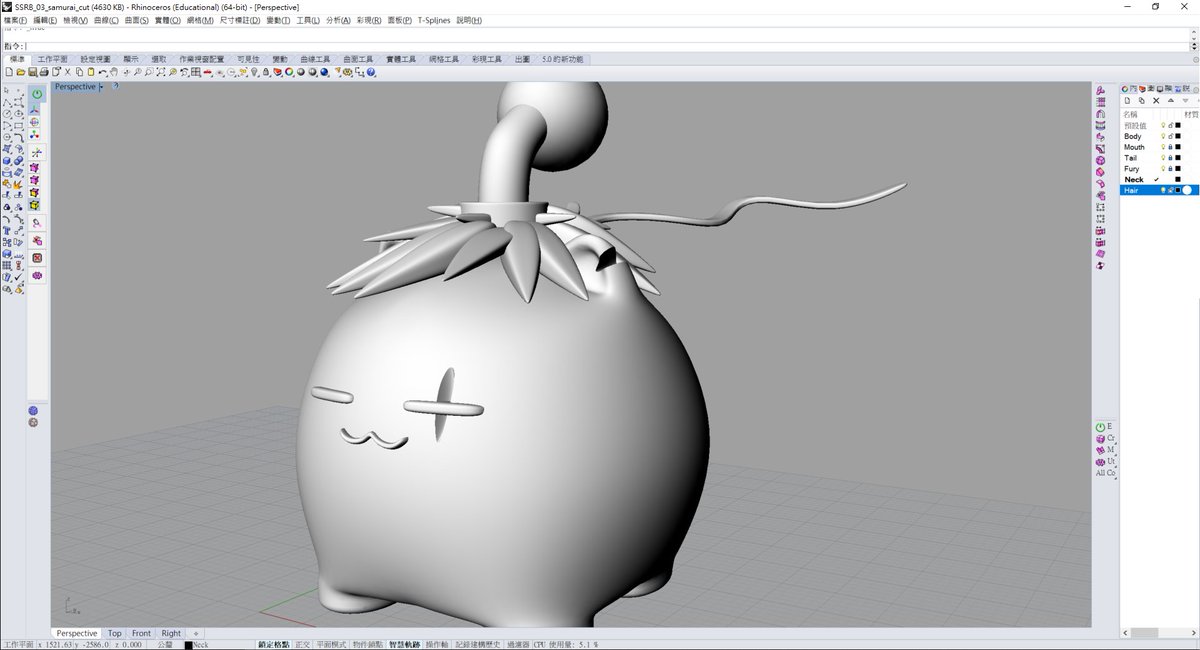Screen dimensions: 1200x650
Task: Toggle the Body layer lock icon
Action: (1170, 136)
